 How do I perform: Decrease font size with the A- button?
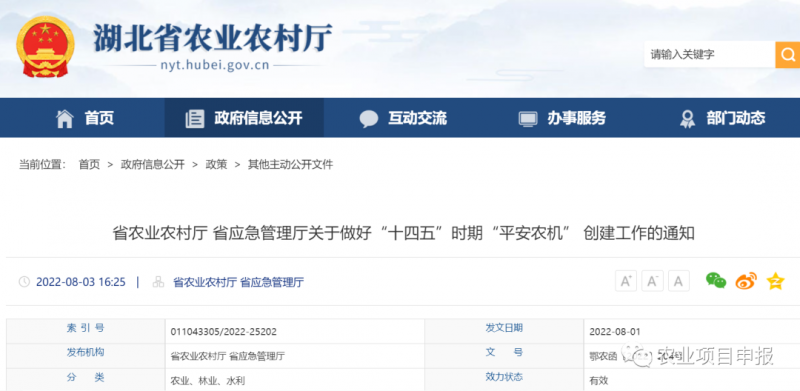[653, 281]
